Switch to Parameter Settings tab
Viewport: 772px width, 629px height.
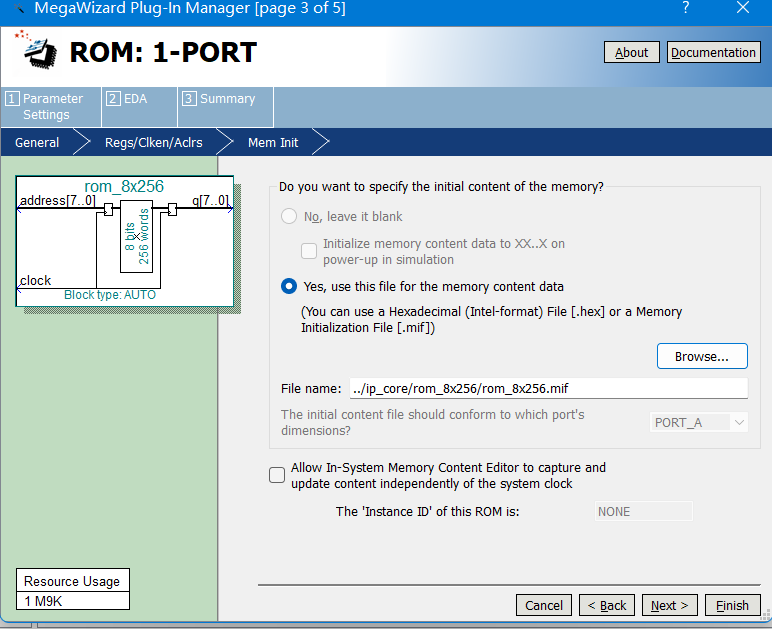click(x=51, y=107)
